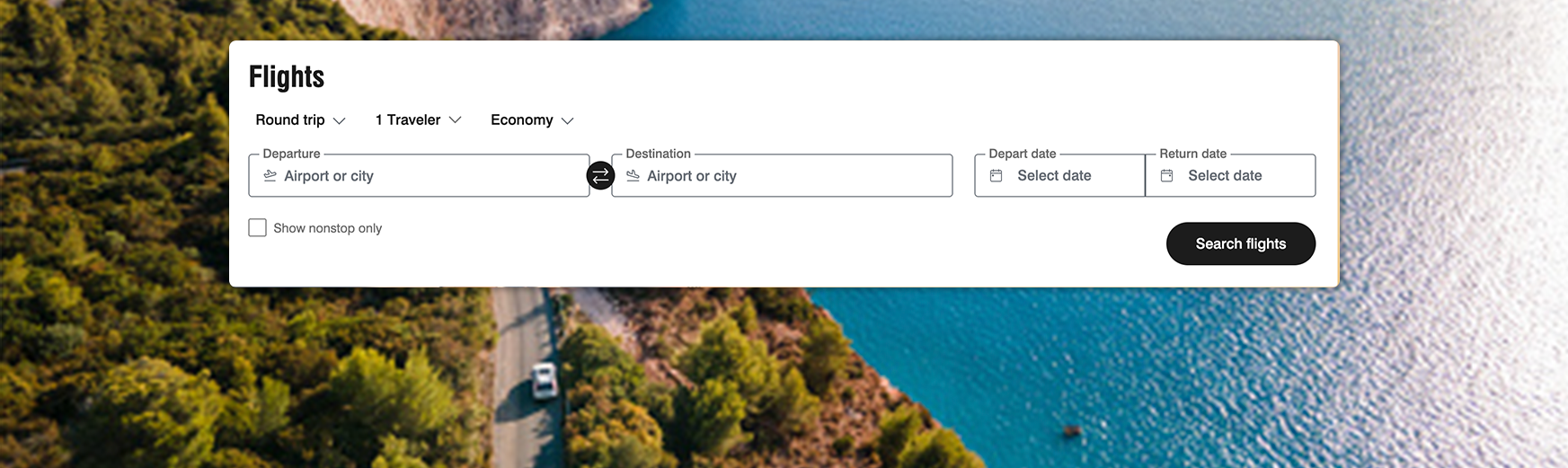Click the chevron next to Economy

(567, 120)
